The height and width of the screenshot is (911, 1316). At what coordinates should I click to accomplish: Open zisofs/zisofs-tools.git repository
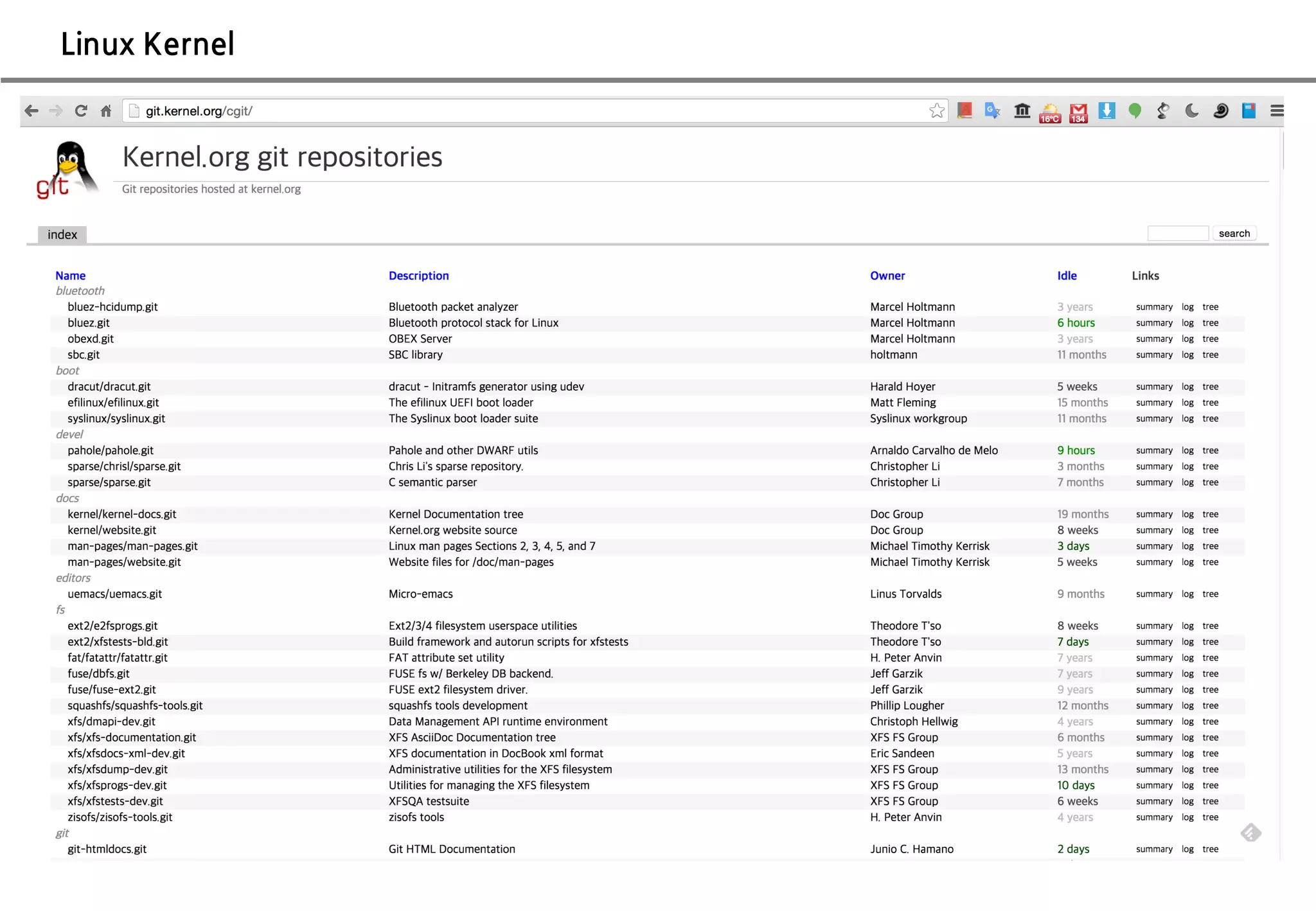tap(120, 817)
